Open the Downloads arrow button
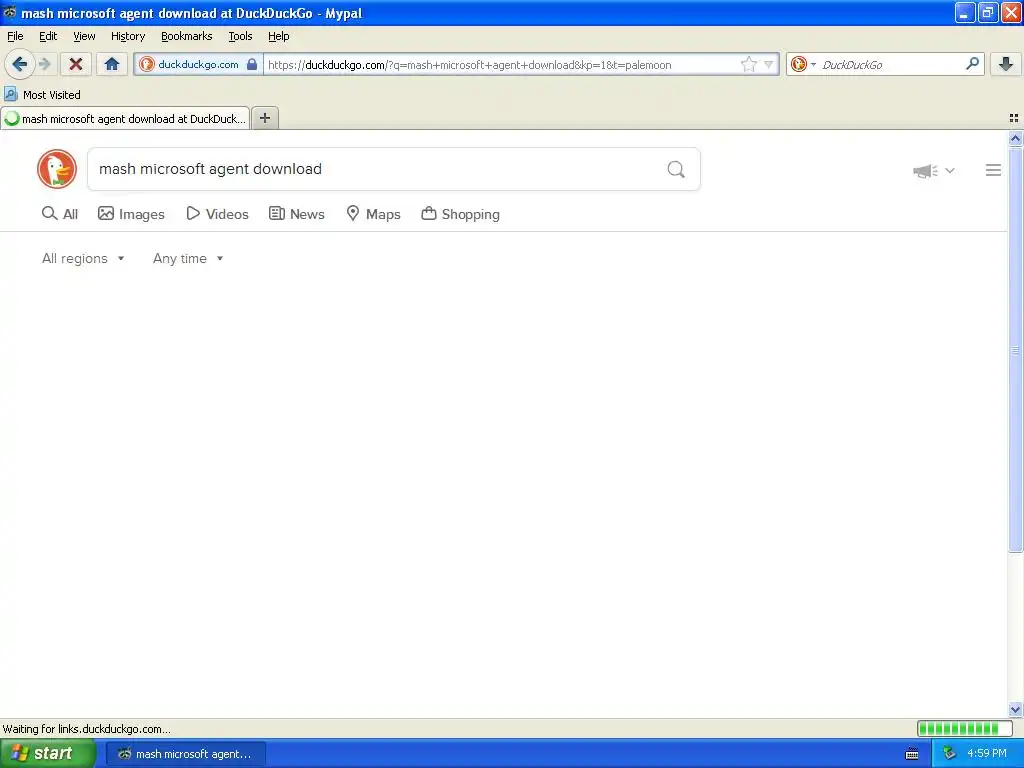1024x768 pixels. (x=1006, y=64)
